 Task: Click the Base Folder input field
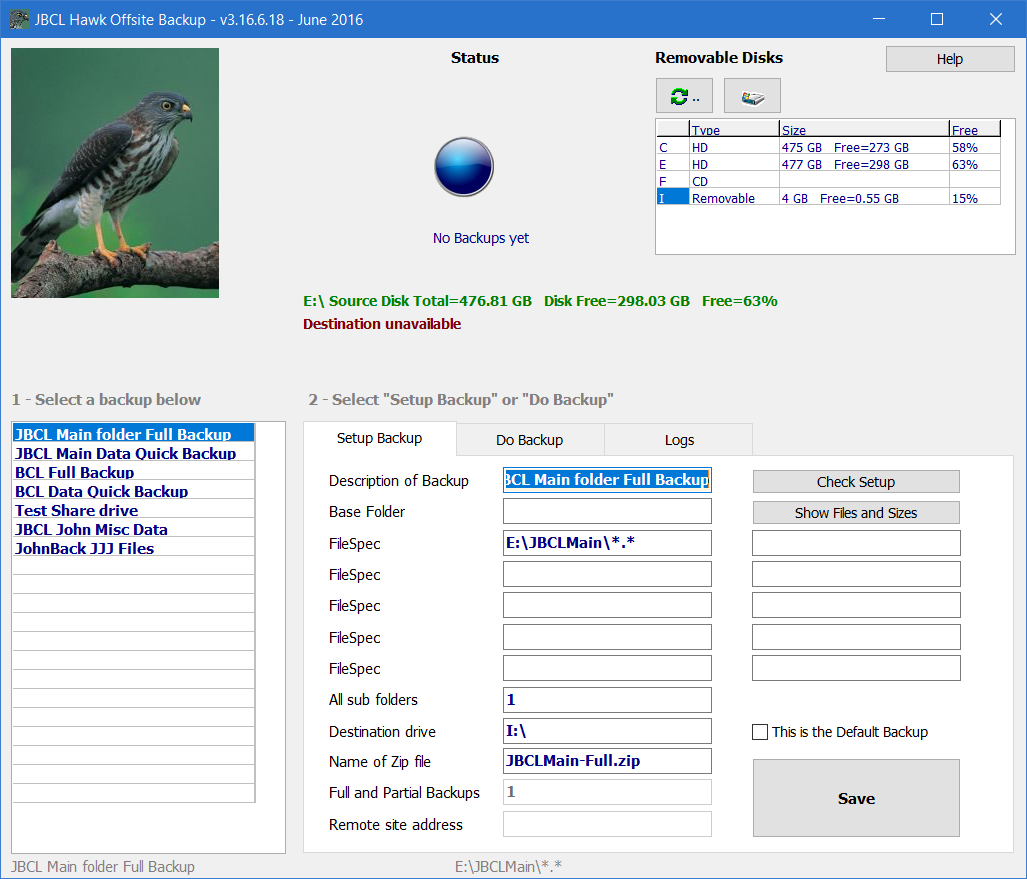[x=607, y=512]
